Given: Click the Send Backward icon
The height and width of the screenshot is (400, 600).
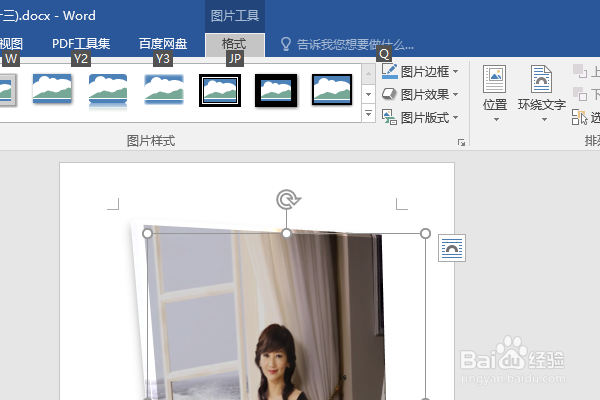Looking at the screenshot, I should [580, 94].
